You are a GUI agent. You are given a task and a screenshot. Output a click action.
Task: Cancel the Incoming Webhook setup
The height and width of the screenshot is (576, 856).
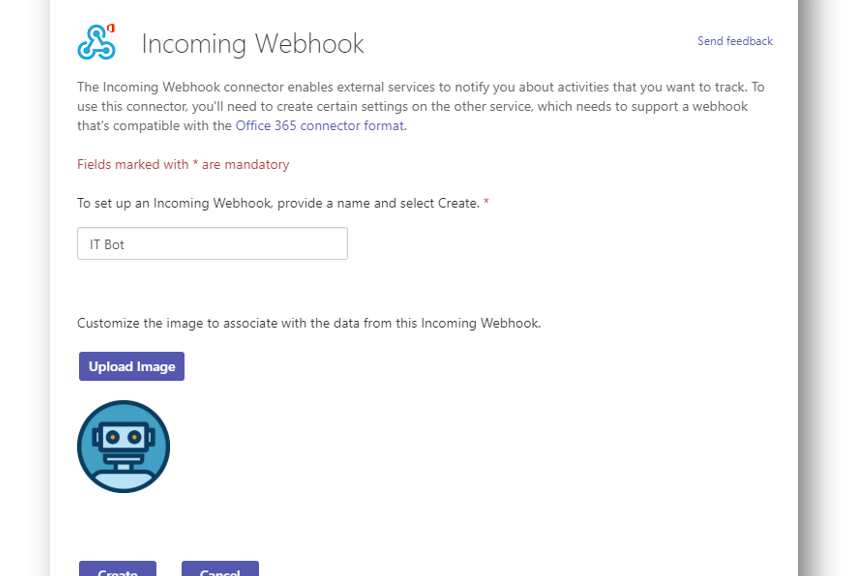[220, 568]
